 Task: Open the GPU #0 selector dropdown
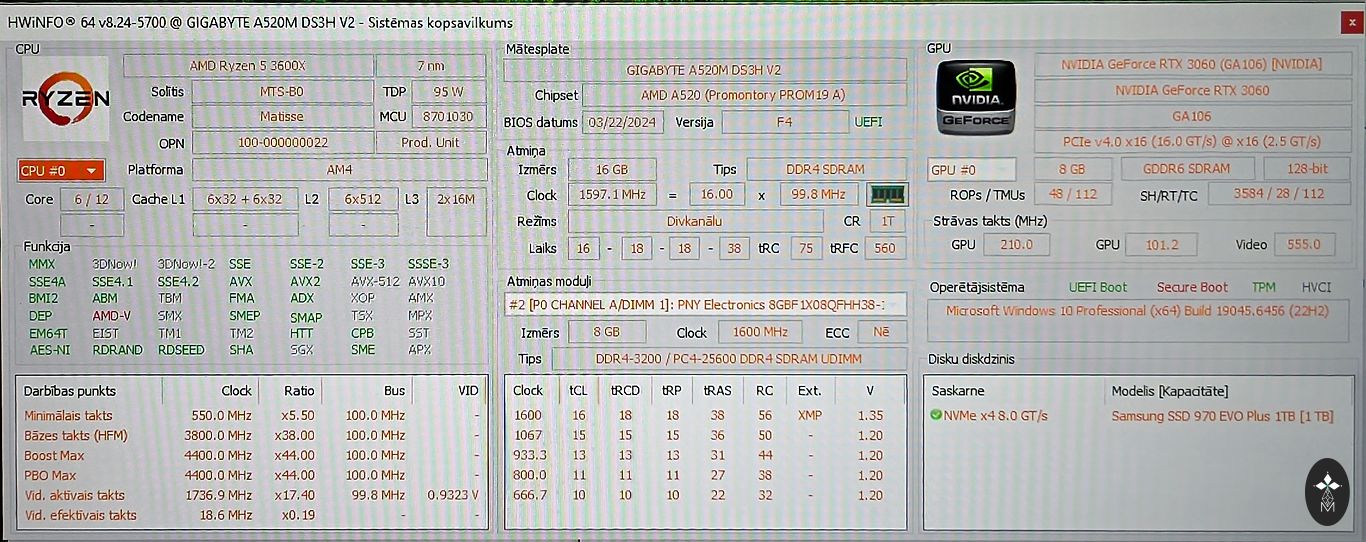[x=971, y=169]
